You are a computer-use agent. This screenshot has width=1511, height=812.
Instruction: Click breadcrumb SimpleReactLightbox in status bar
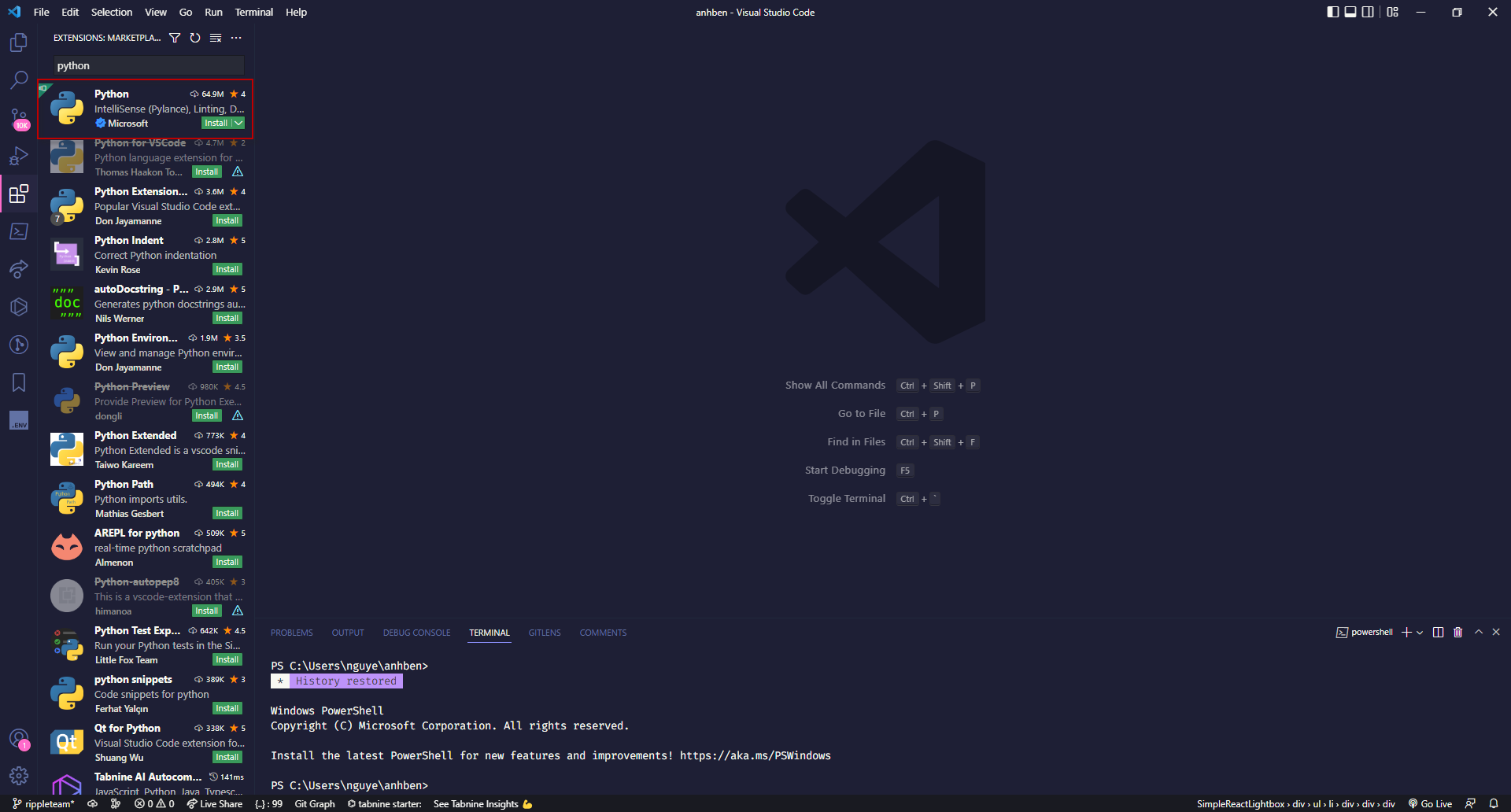[x=1241, y=804]
